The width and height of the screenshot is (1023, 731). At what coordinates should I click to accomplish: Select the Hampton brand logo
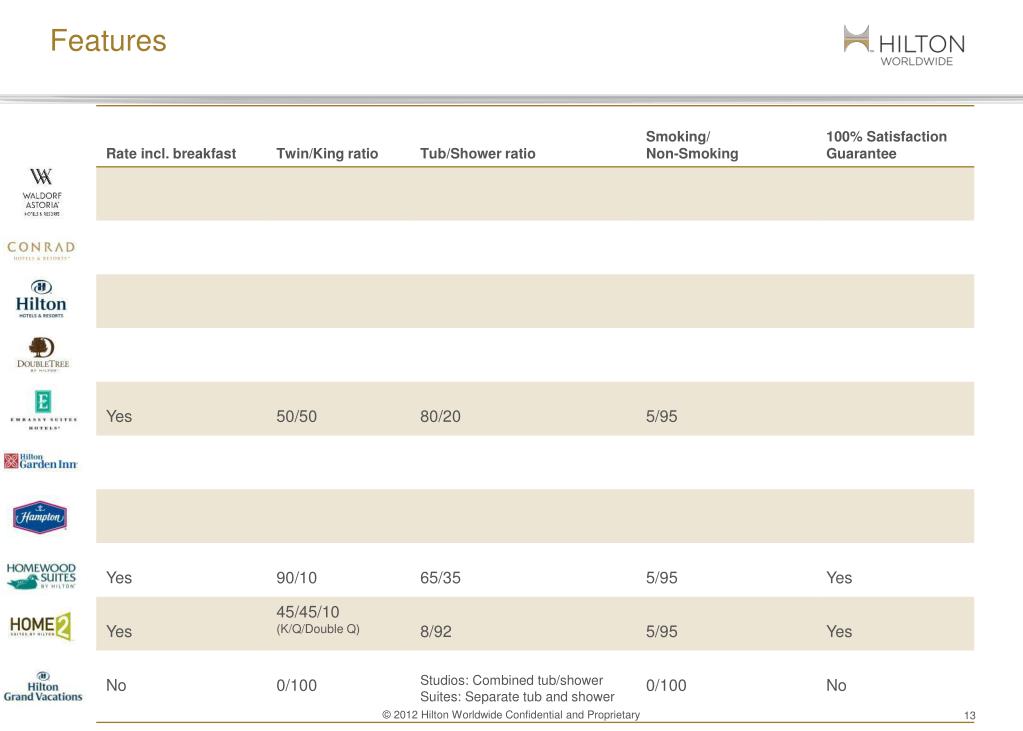tap(40, 517)
